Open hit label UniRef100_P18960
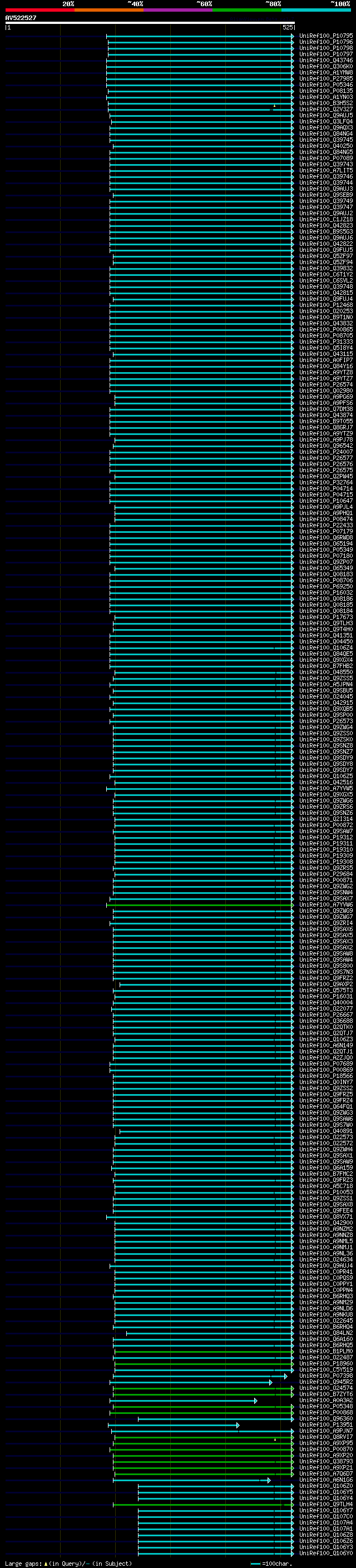 (326, 1363)
